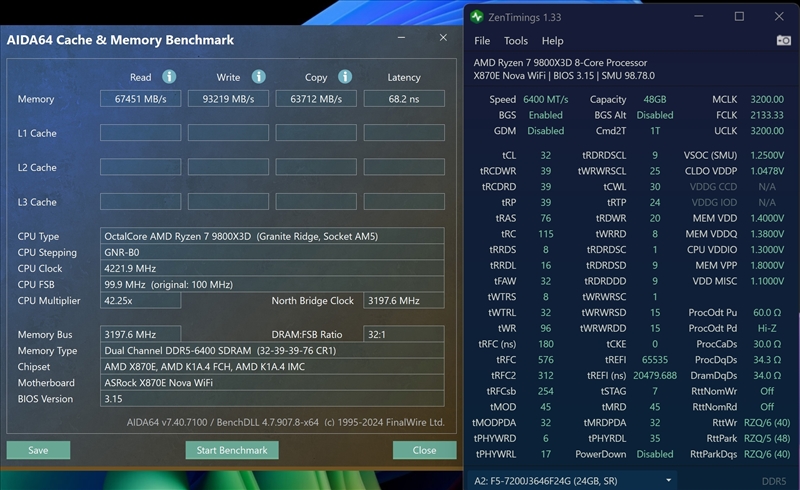Click the FCLK value 2133.33

767,115
